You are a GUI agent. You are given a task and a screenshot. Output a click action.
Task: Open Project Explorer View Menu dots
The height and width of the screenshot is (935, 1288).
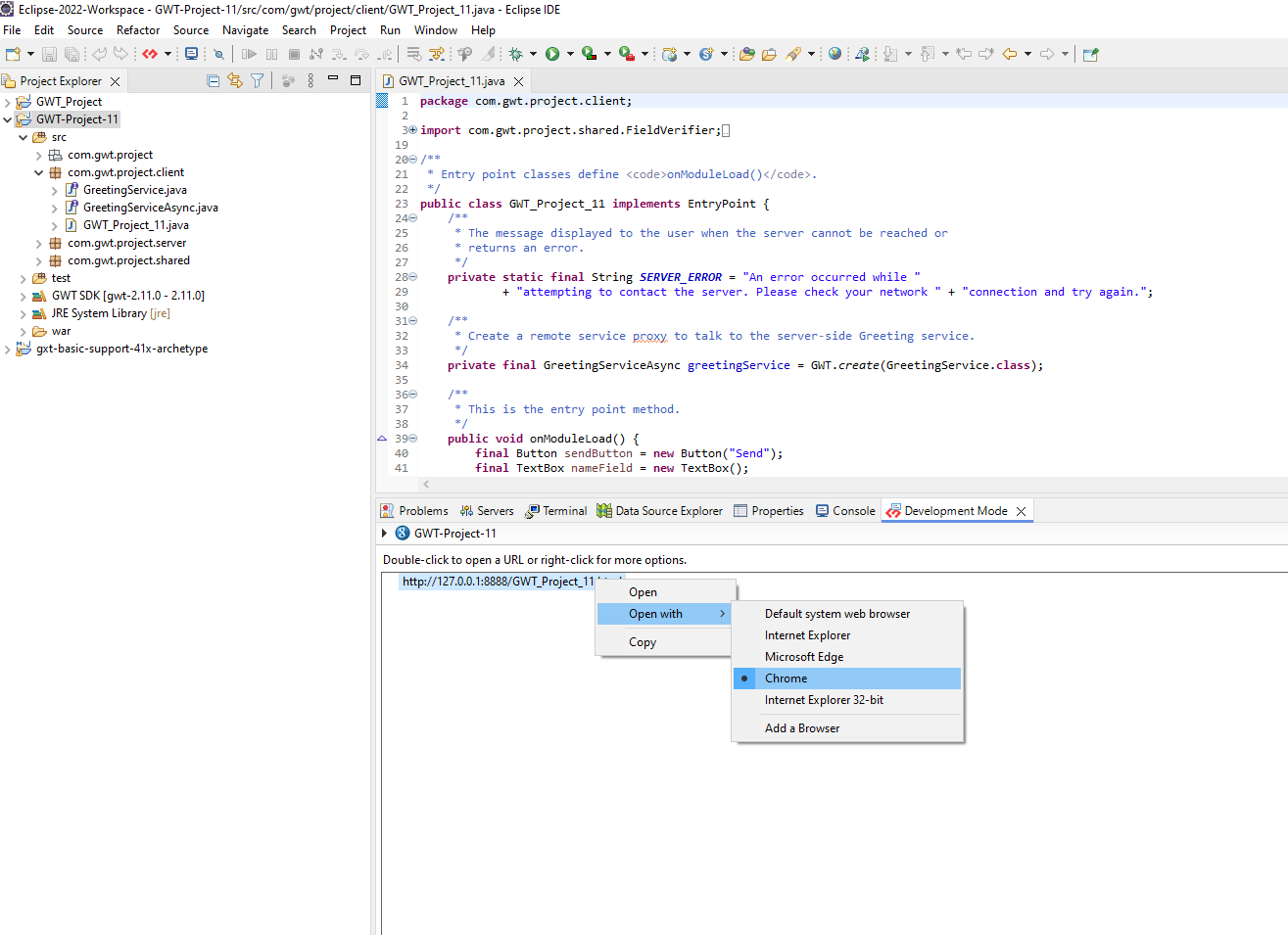(x=310, y=81)
